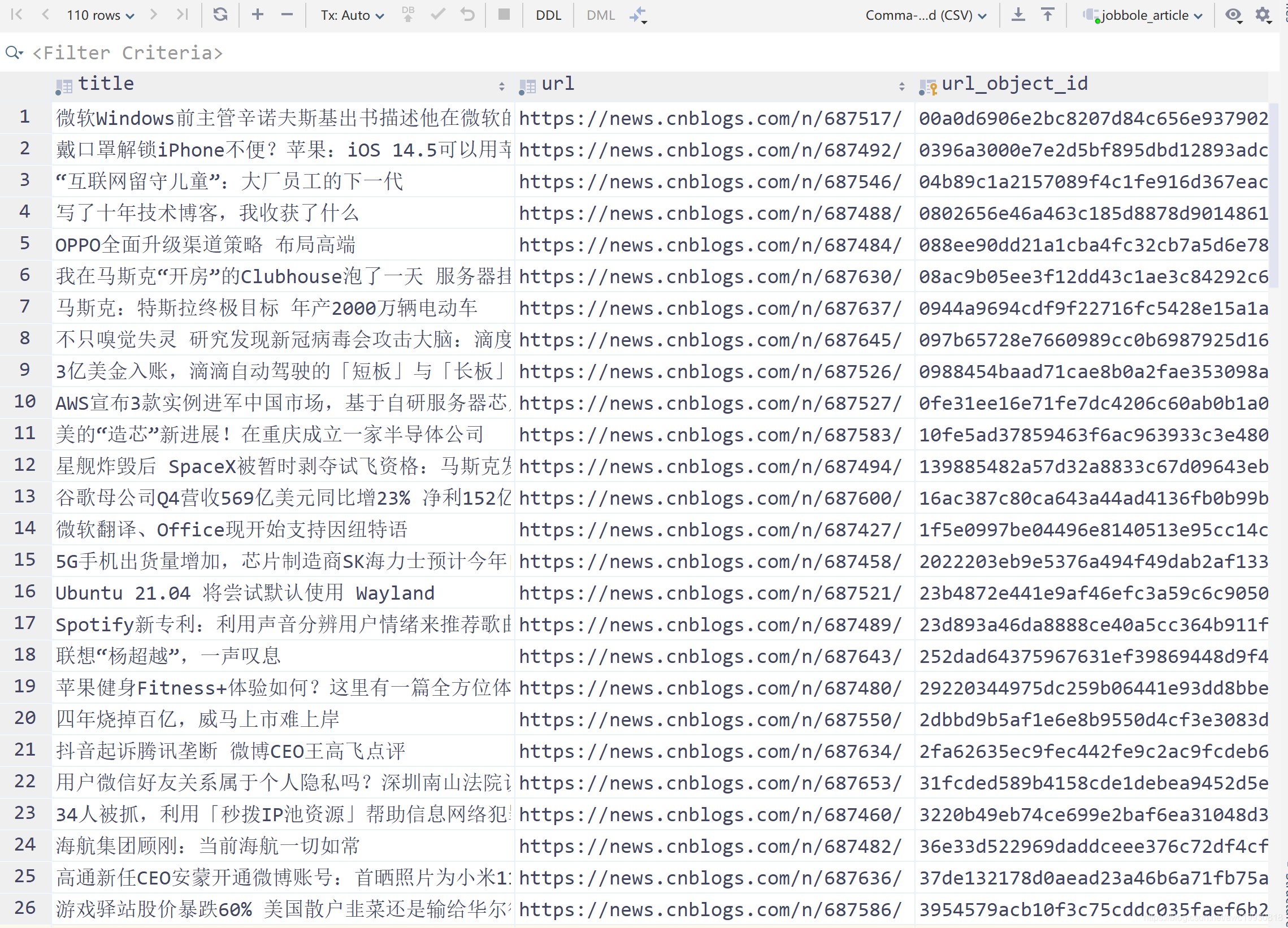Delete selected row with minus icon
The image size is (1288, 928).
[x=287, y=15]
